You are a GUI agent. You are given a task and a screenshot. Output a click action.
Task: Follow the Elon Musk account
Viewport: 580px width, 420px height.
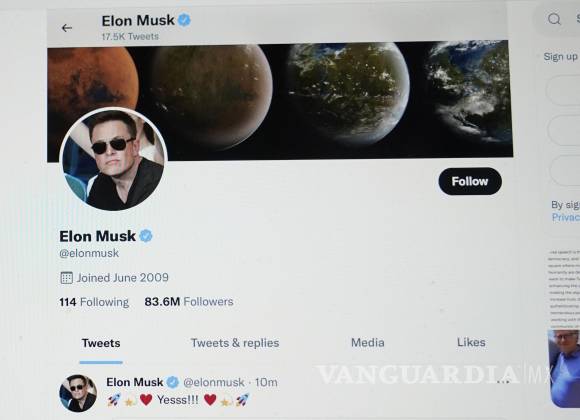tap(470, 181)
